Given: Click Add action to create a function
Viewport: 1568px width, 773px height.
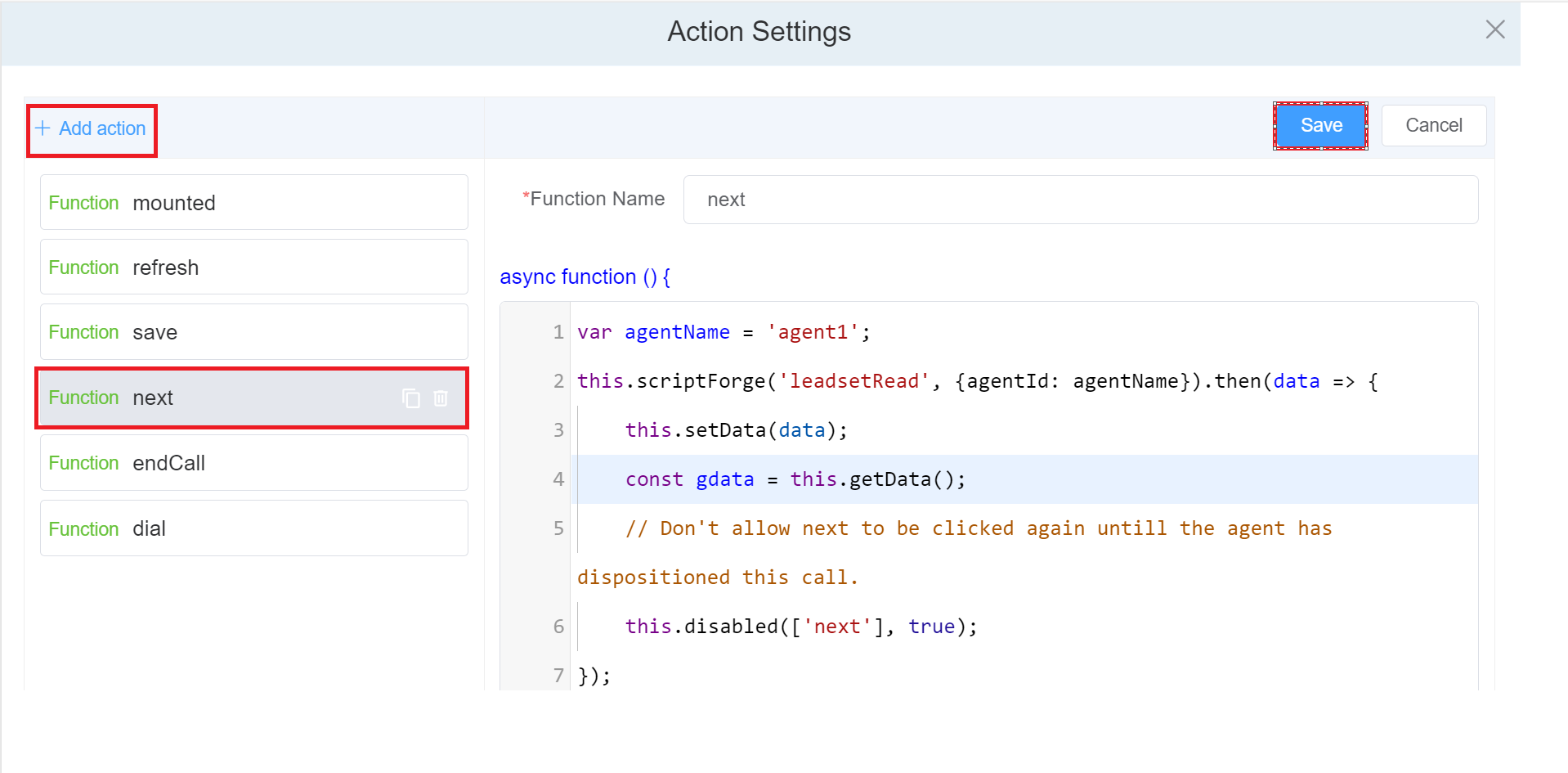Looking at the screenshot, I should (92, 129).
